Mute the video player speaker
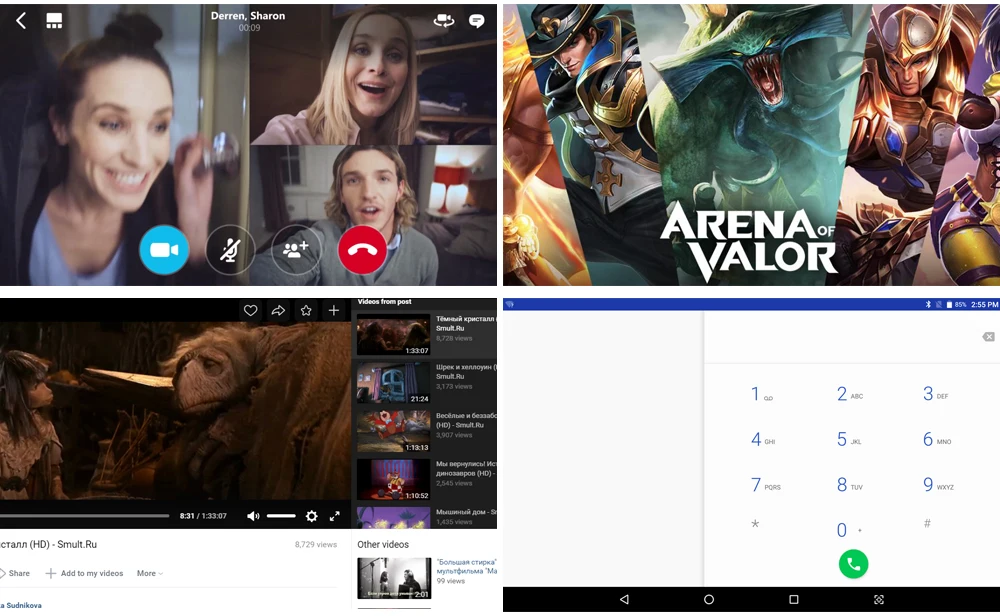This screenshot has width=1000, height=616. pyautogui.click(x=253, y=516)
